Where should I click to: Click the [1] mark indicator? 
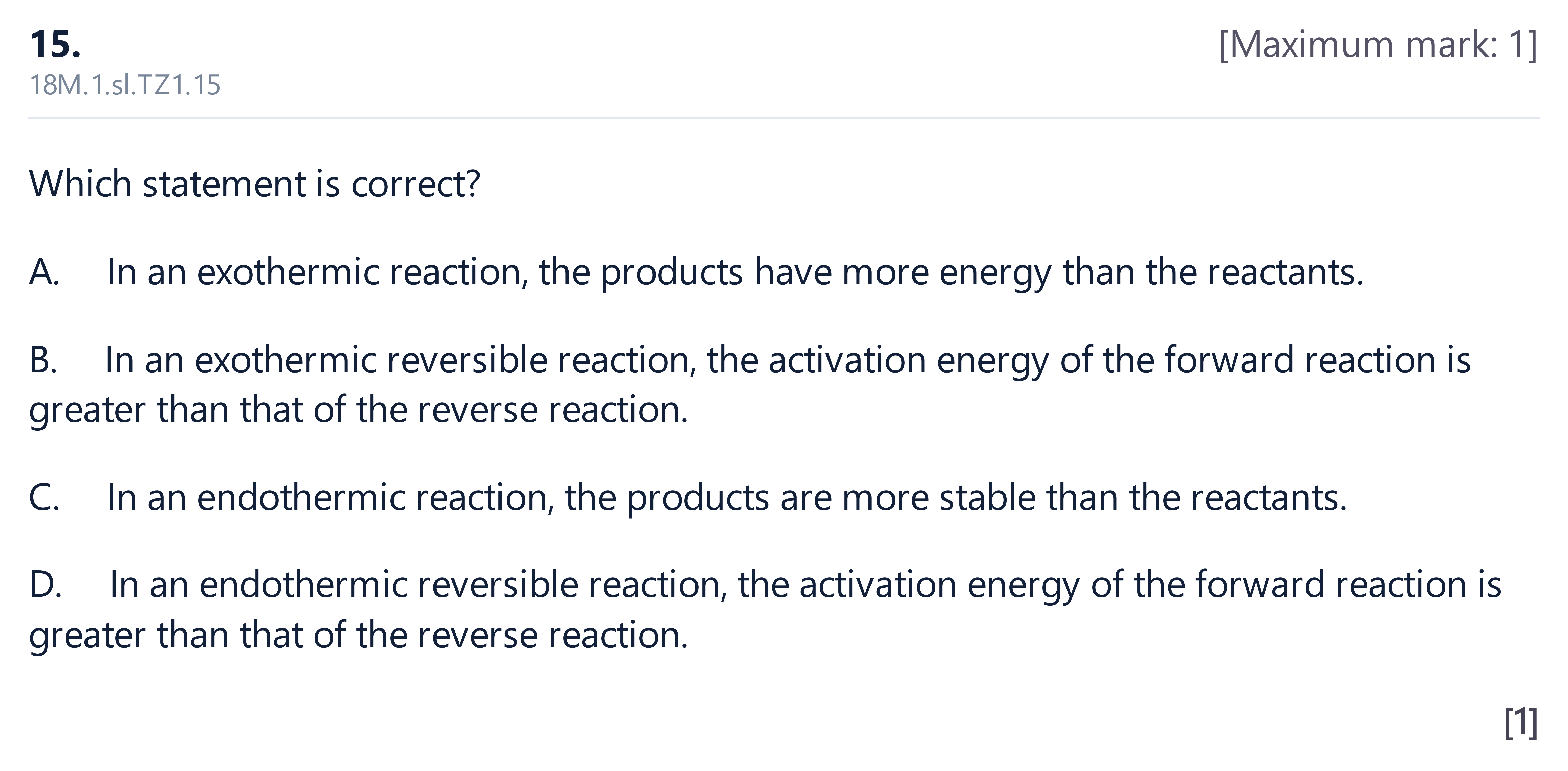[x=1520, y=723]
